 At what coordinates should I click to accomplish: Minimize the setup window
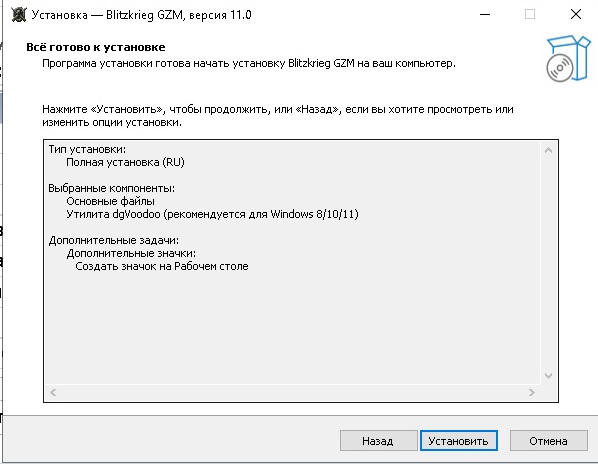[485, 14]
